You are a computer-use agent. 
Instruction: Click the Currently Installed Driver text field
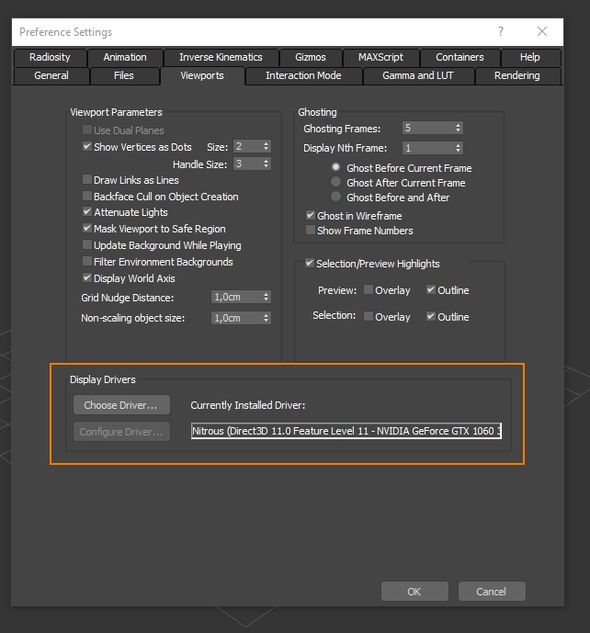pos(346,431)
